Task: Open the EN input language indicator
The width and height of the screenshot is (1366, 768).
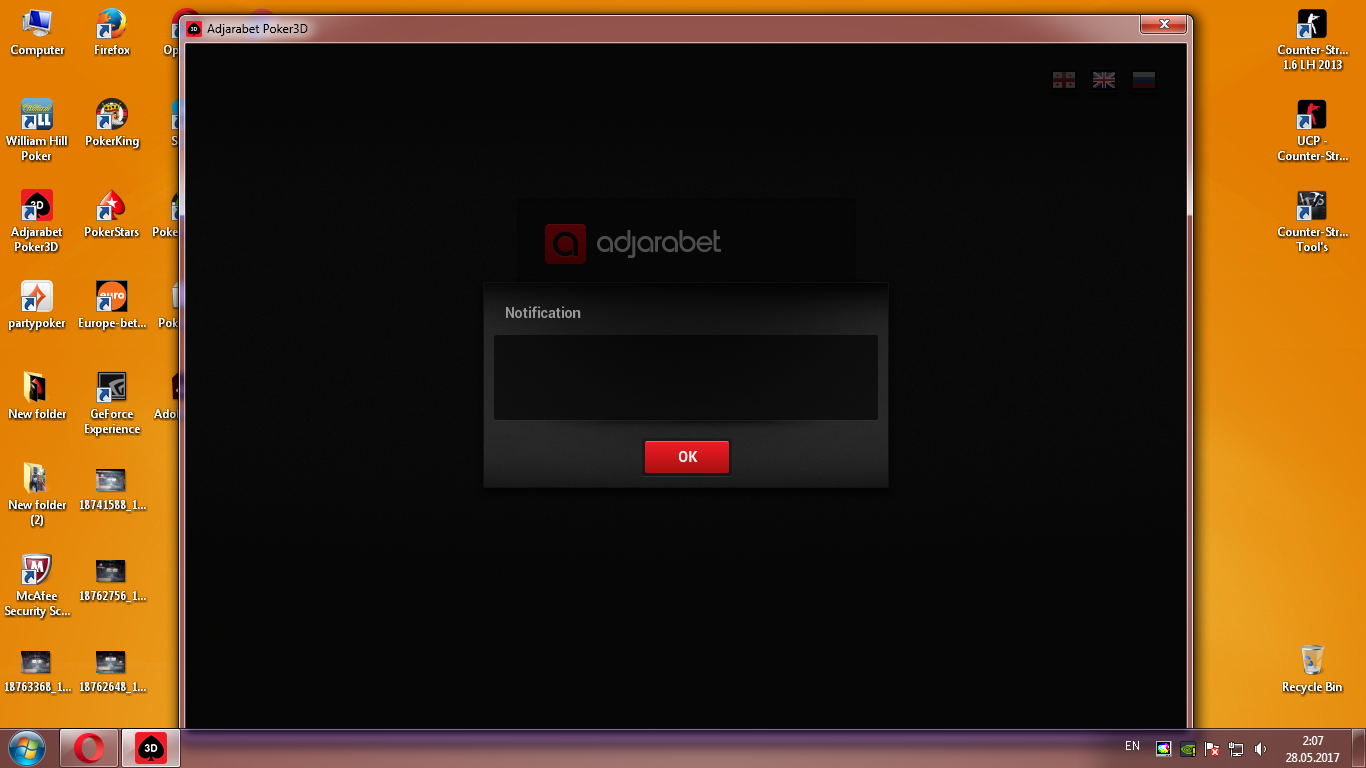Action: coord(1132,746)
